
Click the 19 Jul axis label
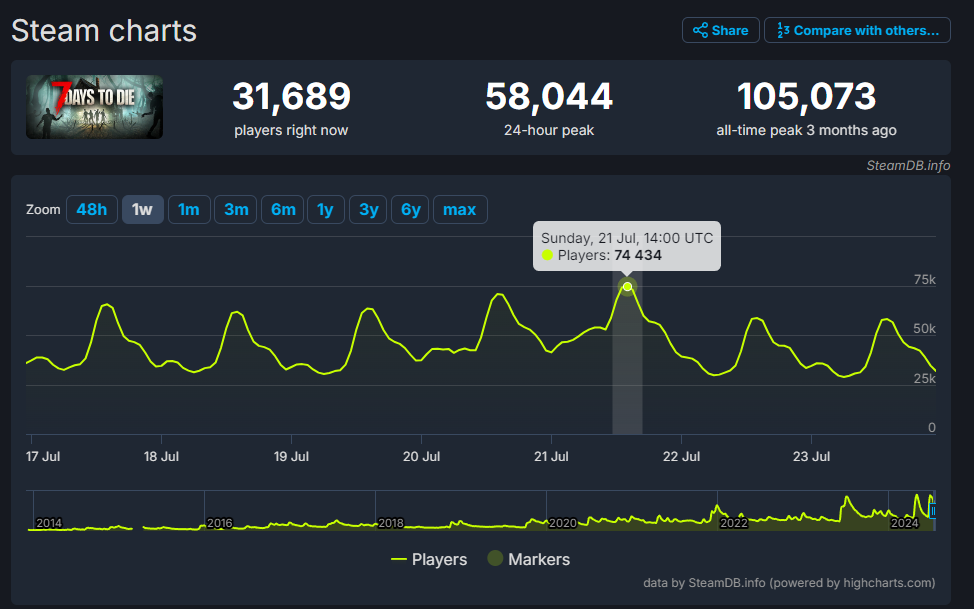pos(291,456)
